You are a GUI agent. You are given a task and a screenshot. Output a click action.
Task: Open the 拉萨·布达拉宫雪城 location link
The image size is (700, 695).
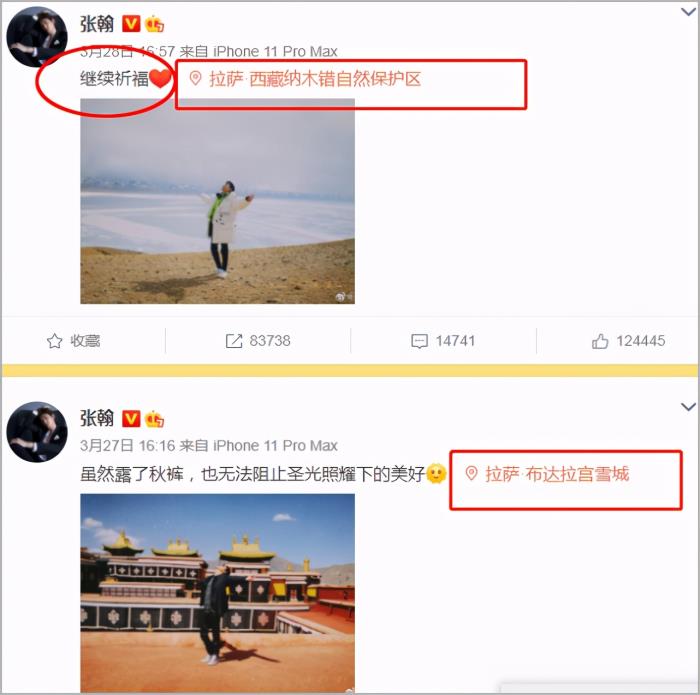click(557, 474)
